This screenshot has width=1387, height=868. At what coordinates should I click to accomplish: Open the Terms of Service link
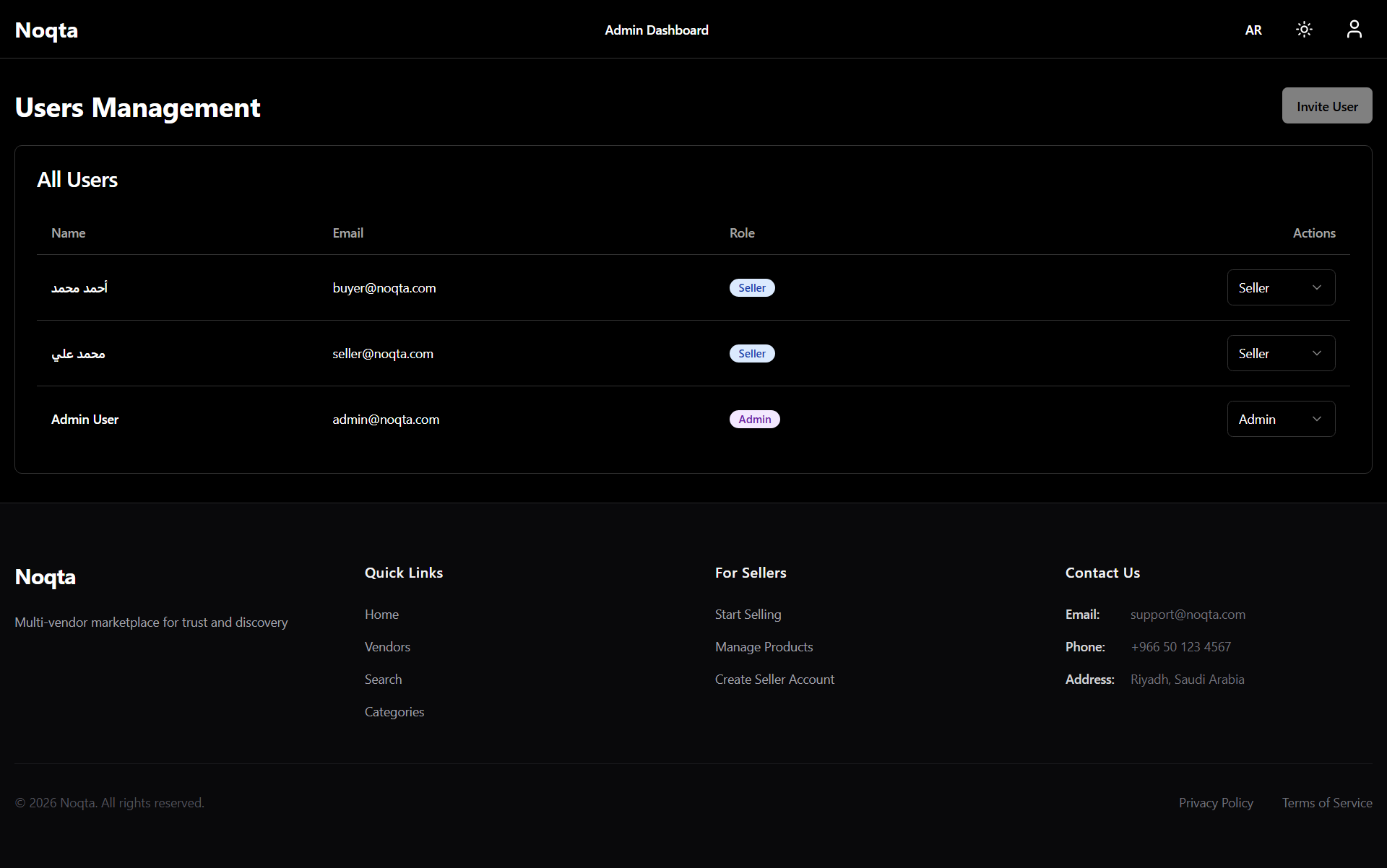(1327, 802)
